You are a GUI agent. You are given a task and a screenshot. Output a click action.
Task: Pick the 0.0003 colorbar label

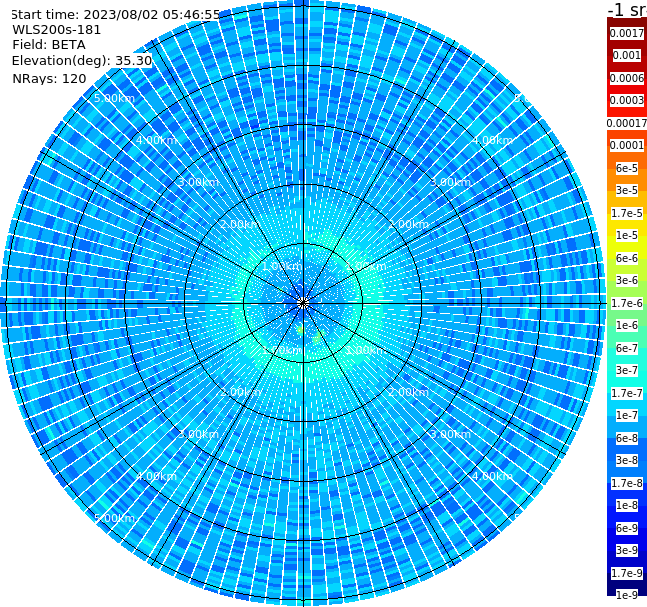627,100
